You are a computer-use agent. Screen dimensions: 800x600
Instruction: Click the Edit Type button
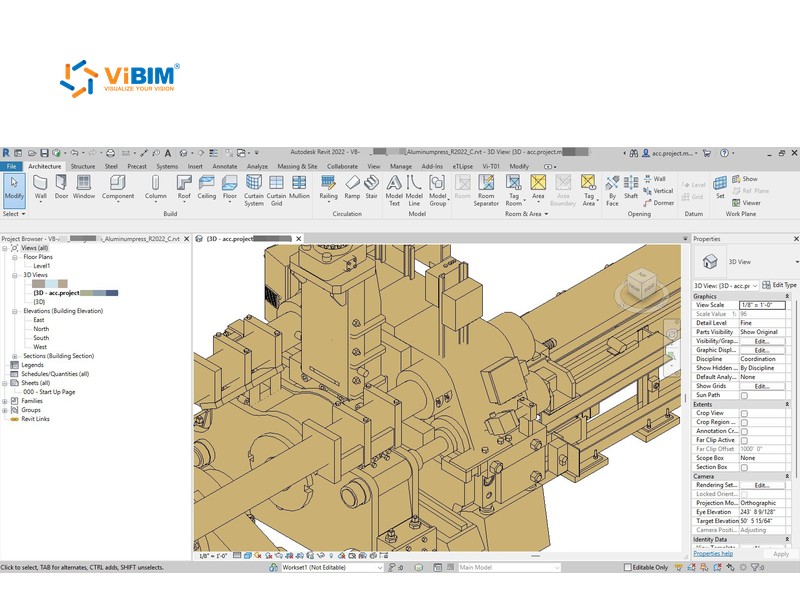click(779, 285)
